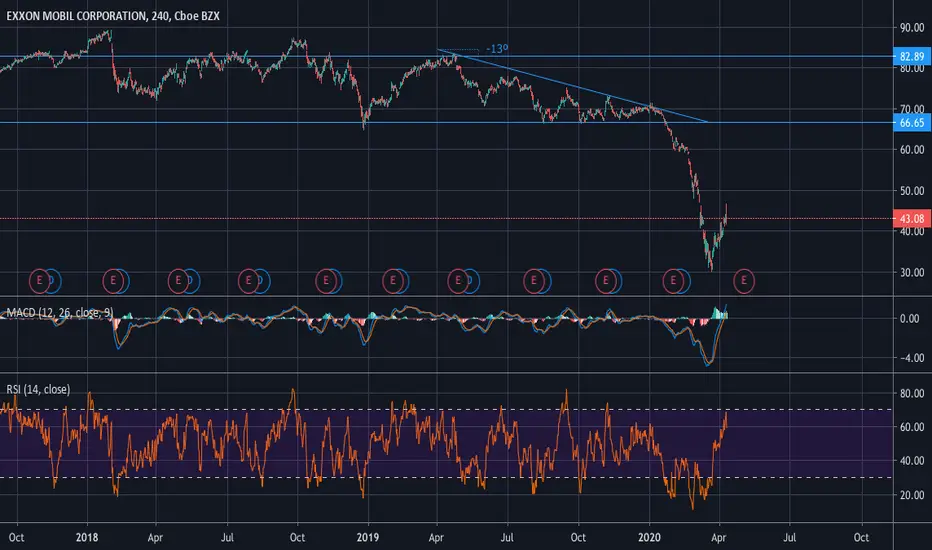Select the earnings E marker following April 2018
932x550 pixels.
(x=178, y=280)
